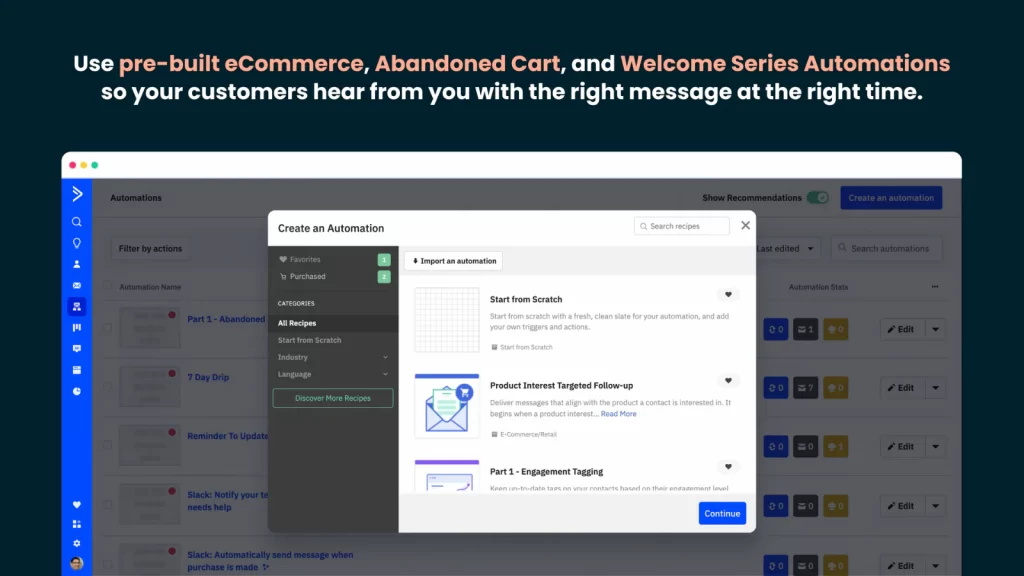The width and height of the screenshot is (1024, 576).
Task: Open the Settings gear icon in the sidebar
Action: [76, 543]
